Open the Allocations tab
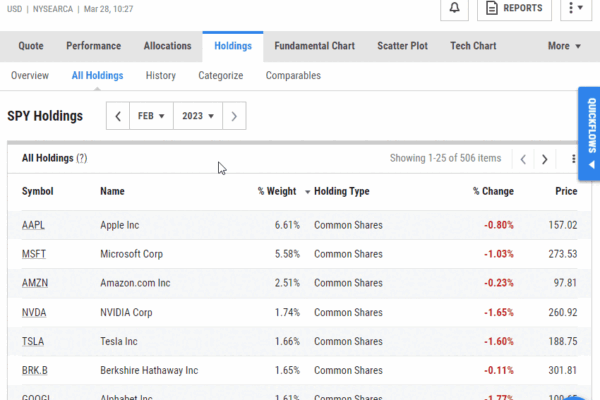 coord(167,46)
